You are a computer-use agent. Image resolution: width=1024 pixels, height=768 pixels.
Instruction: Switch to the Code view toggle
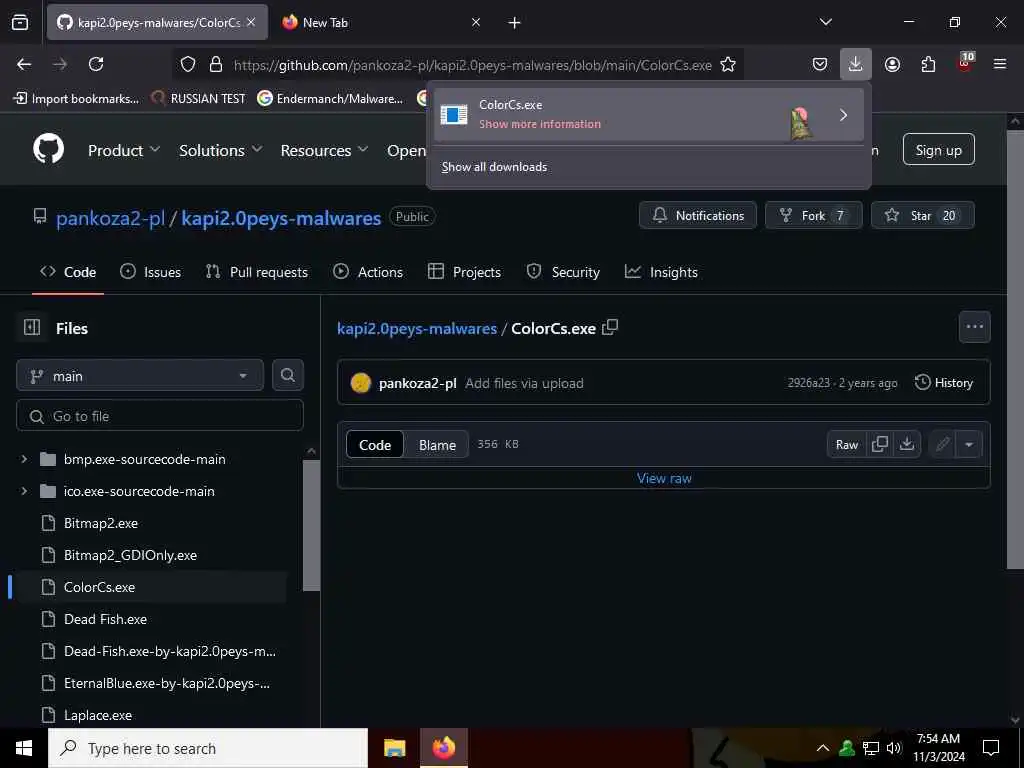[x=375, y=444]
